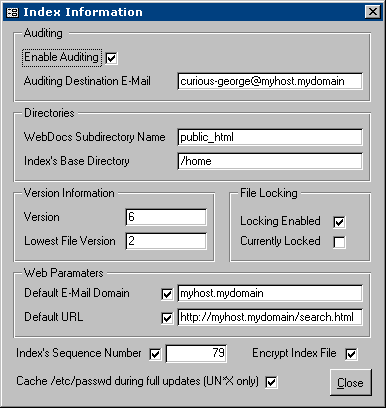Click the form icon in title bar
The height and width of the screenshot is (408, 386).
pos(13,12)
